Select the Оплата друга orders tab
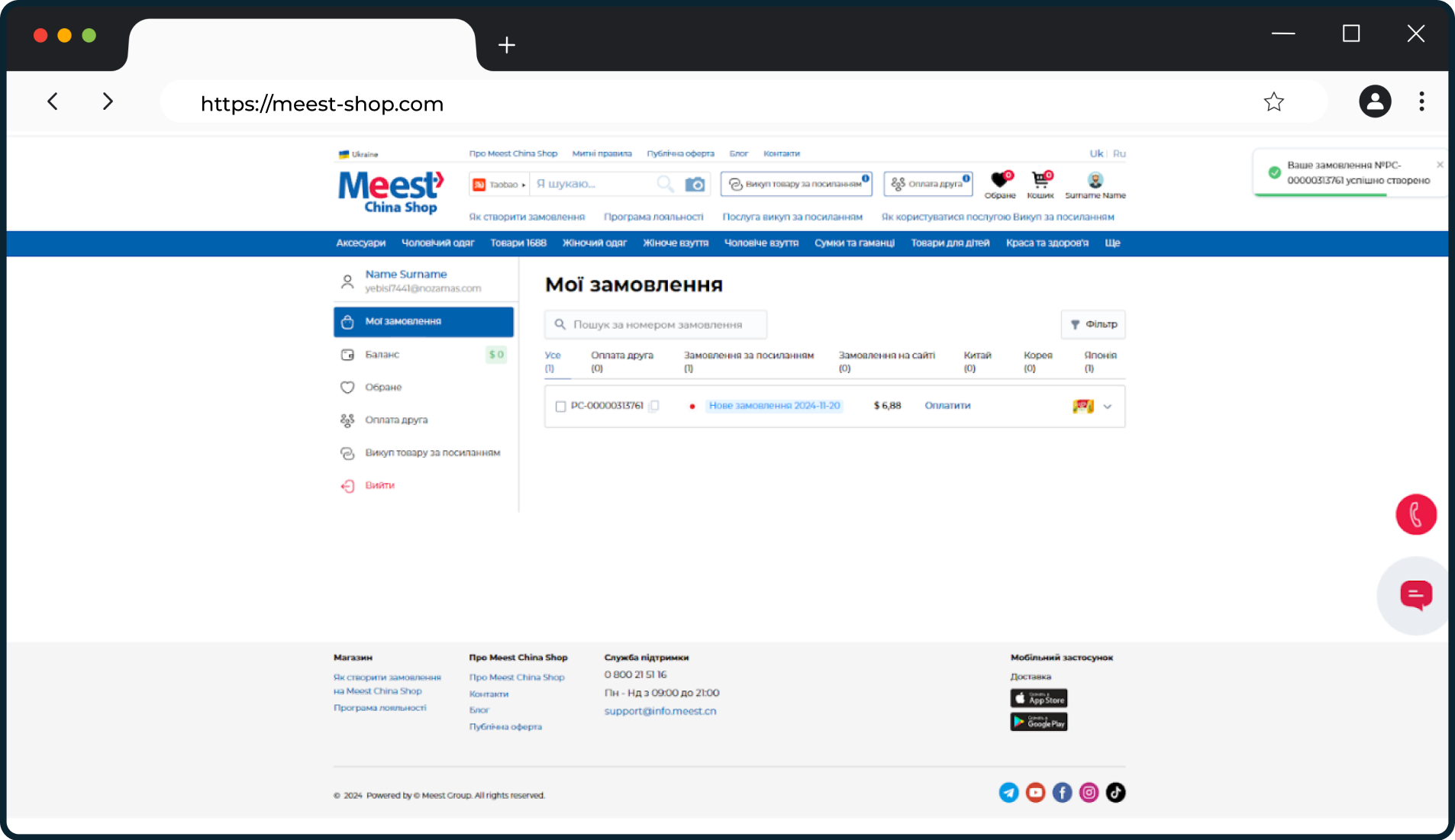This screenshot has width=1455, height=840. [x=622, y=362]
